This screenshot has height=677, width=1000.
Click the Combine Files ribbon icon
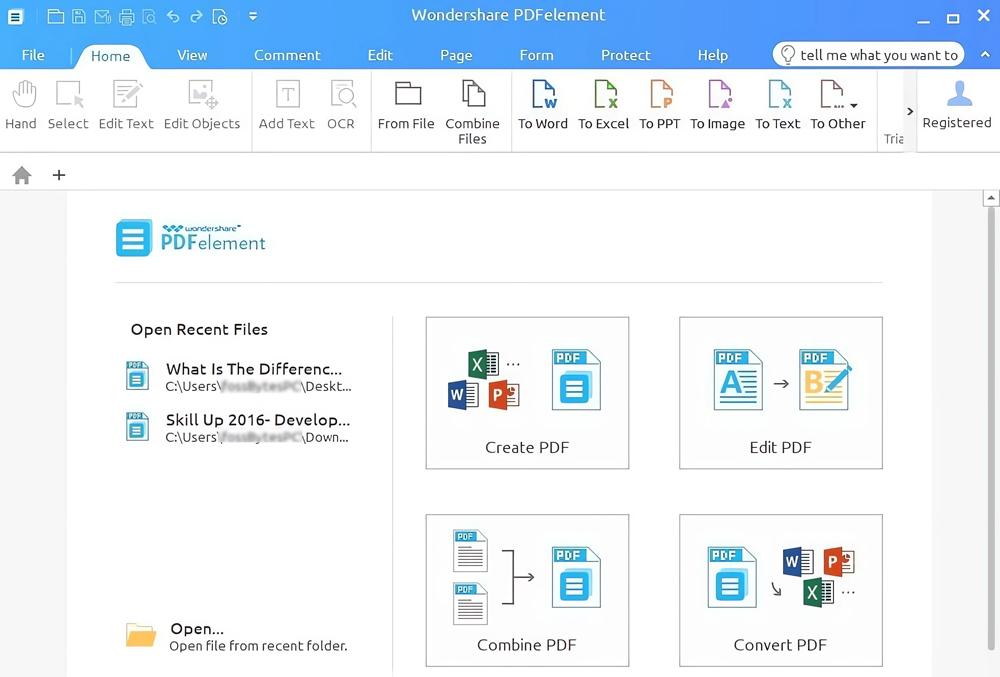point(472,112)
